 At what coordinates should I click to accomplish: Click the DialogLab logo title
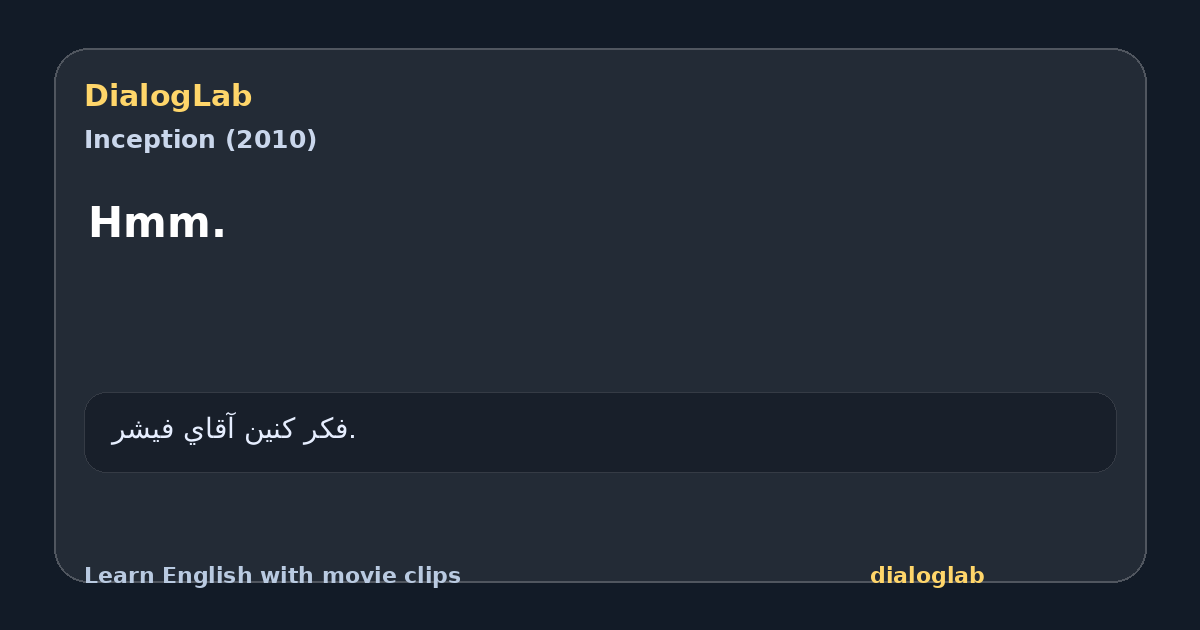(x=168, y=97)
